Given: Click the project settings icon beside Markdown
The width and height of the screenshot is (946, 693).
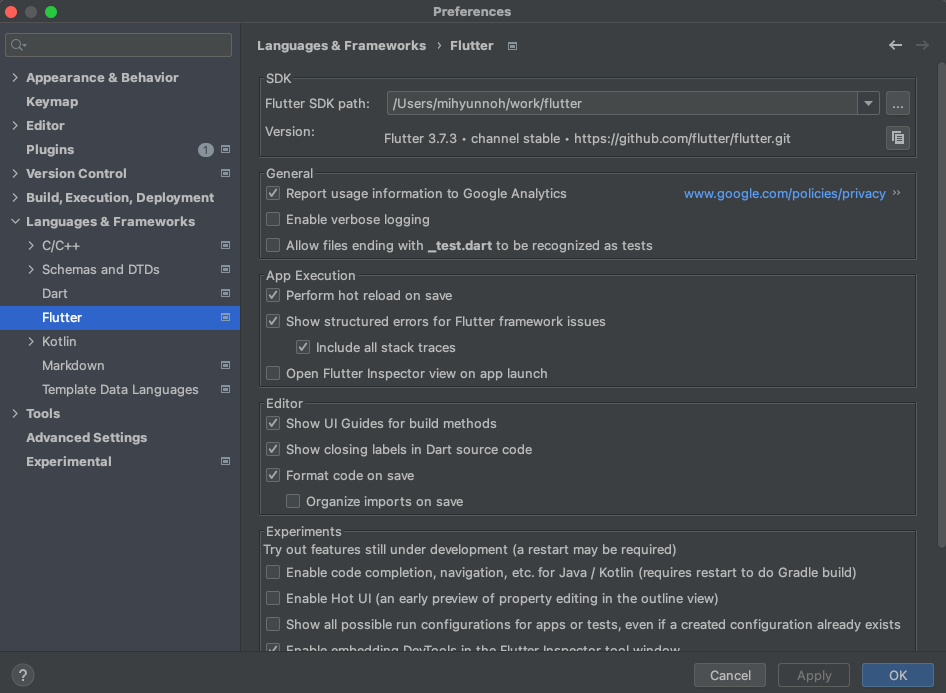Looking at the screenshot, I should click(226, 365).
